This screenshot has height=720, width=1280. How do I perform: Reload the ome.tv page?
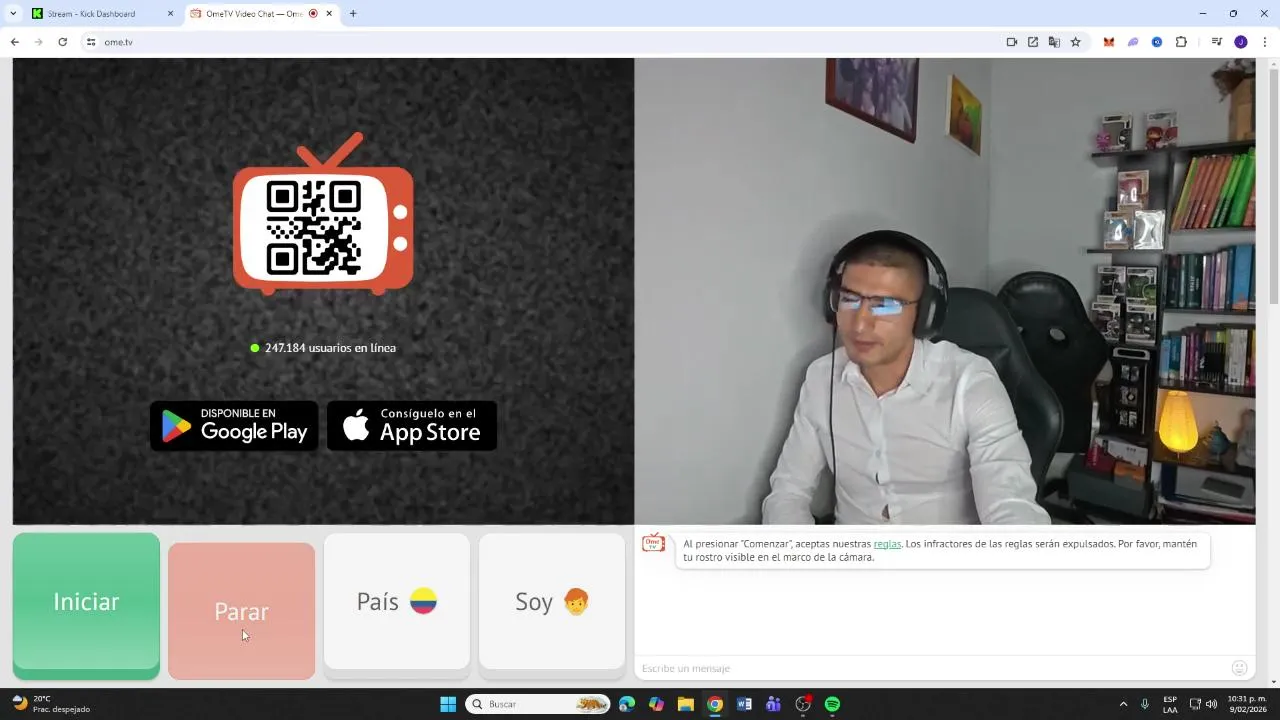(62, 42)
